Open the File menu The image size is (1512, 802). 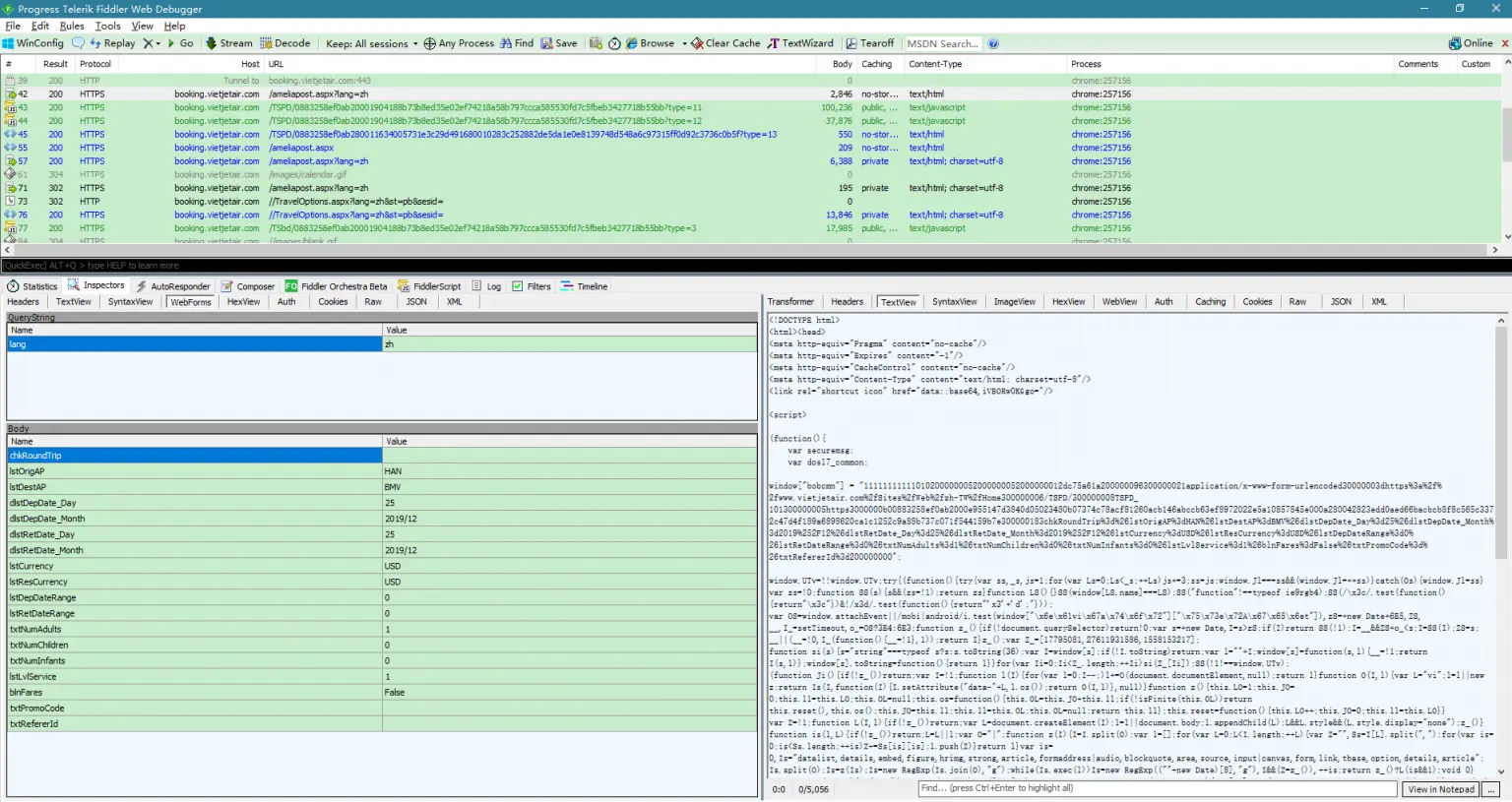[x=13, y=26]
